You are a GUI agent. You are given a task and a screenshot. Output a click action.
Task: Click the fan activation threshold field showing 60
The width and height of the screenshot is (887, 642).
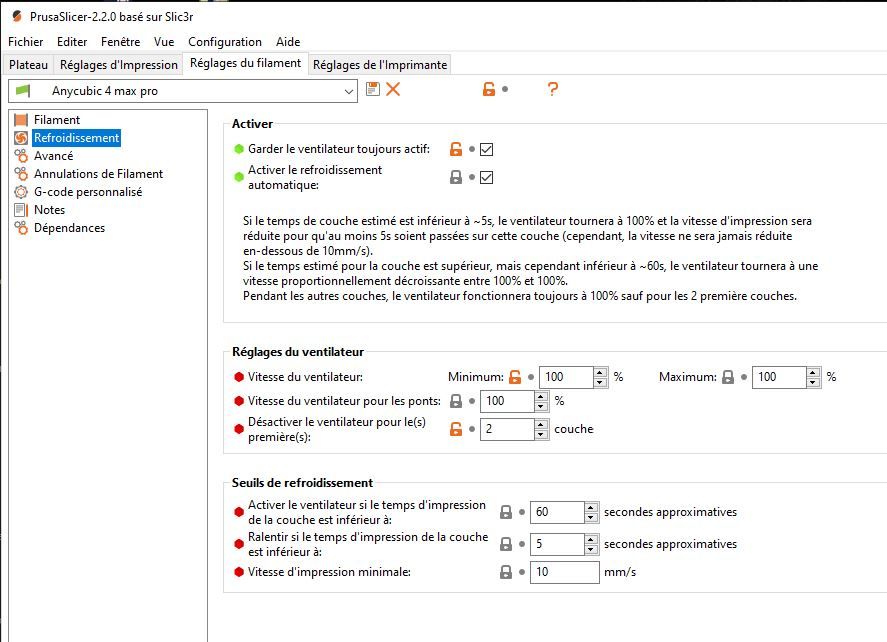558,512
